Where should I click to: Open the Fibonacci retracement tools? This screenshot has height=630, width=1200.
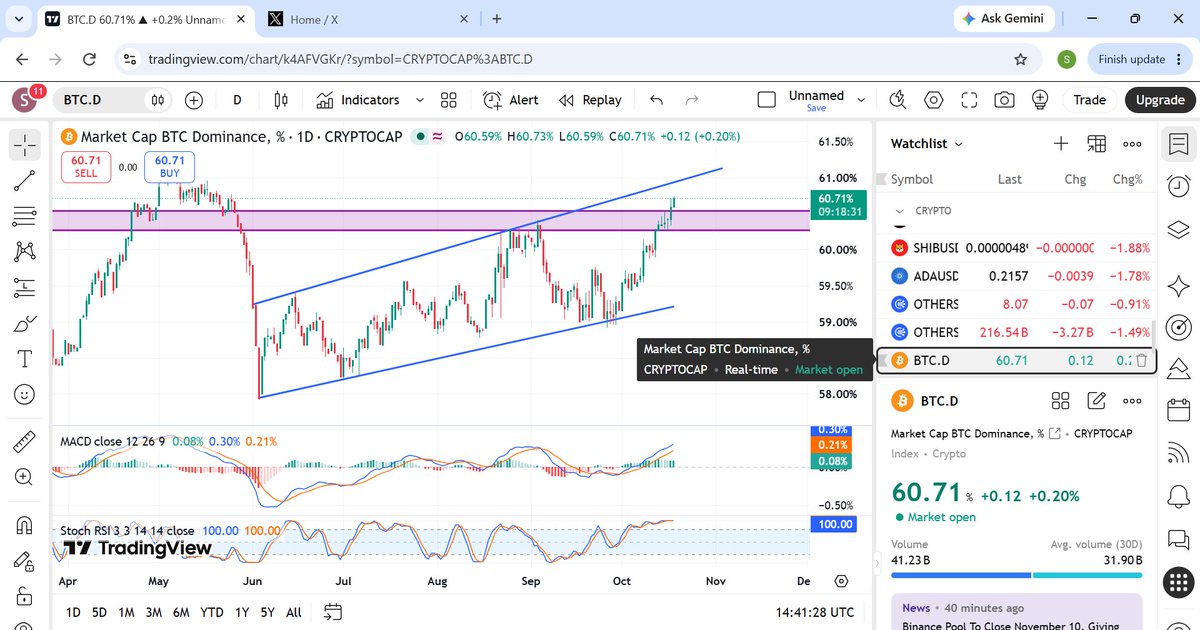click(25, 216)
